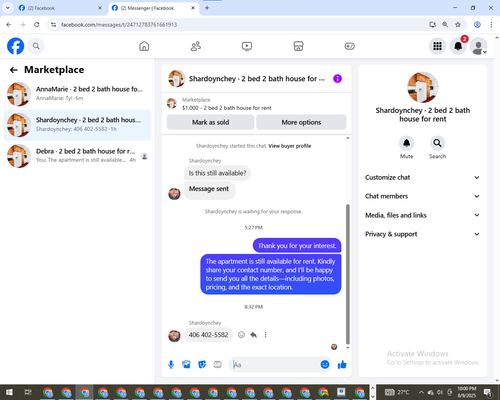Image resolution: width=500 pixels, height=400 pixels.
Task: Click the chat scrollbar thumb
Action: [x=348, y=274]
